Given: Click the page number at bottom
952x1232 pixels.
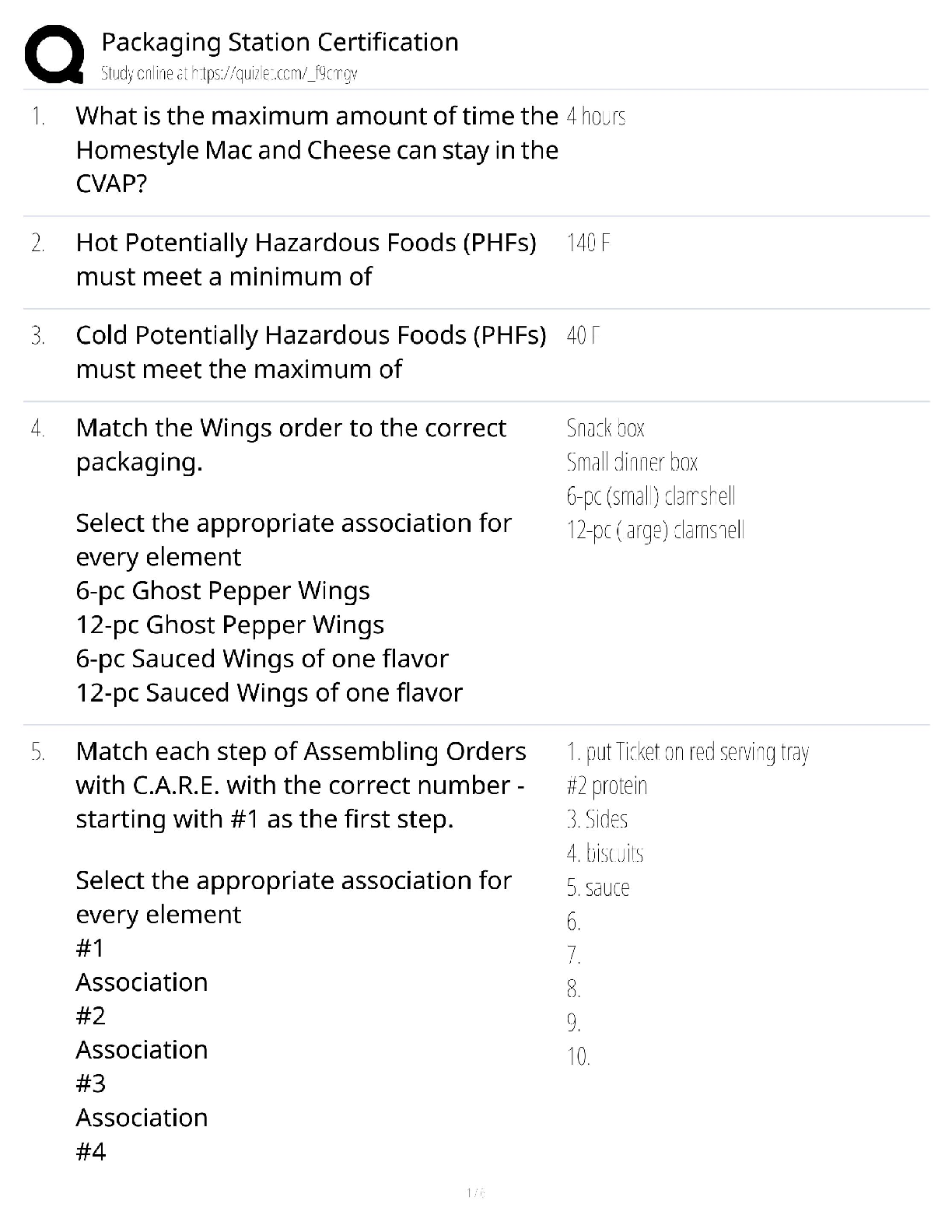Looking at the screenshot, I should [x=475, y=1192].
